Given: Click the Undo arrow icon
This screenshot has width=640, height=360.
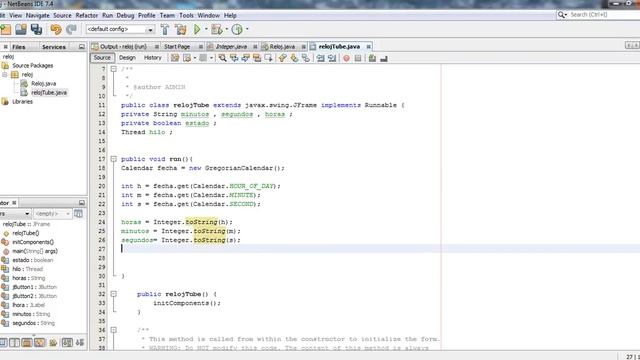Looking at the screenshot, I should (56, 29).
